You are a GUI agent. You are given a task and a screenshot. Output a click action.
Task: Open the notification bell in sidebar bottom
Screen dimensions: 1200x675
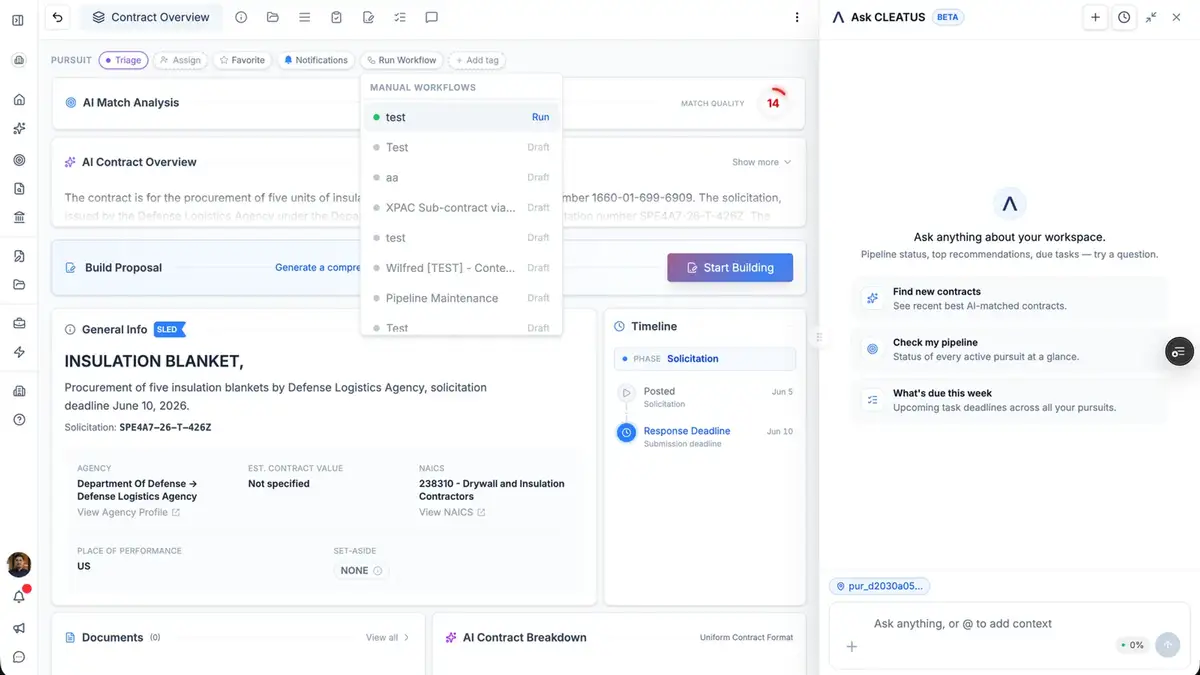pos(19,596)
